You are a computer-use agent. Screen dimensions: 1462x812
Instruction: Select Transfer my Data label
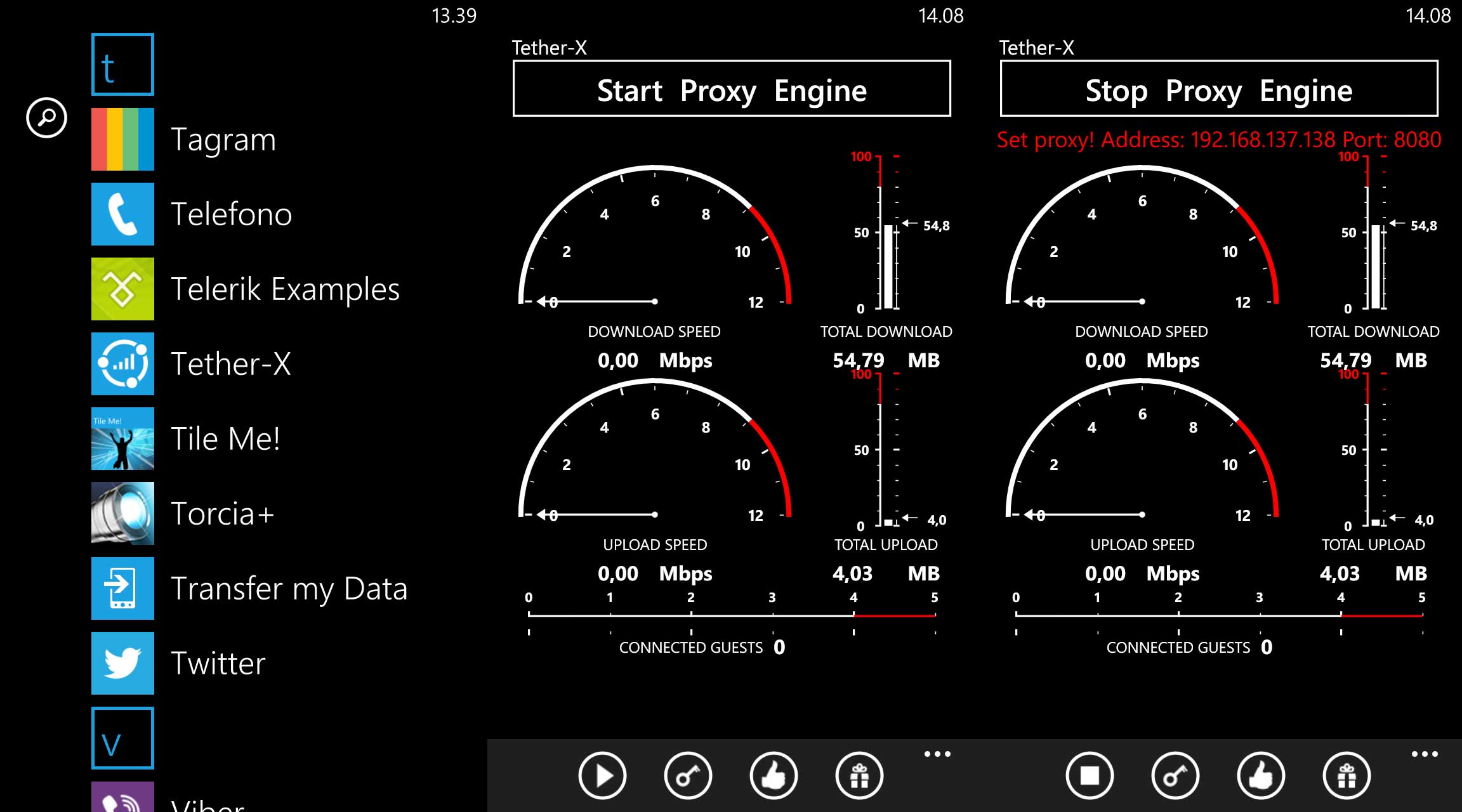click(289, 589)
